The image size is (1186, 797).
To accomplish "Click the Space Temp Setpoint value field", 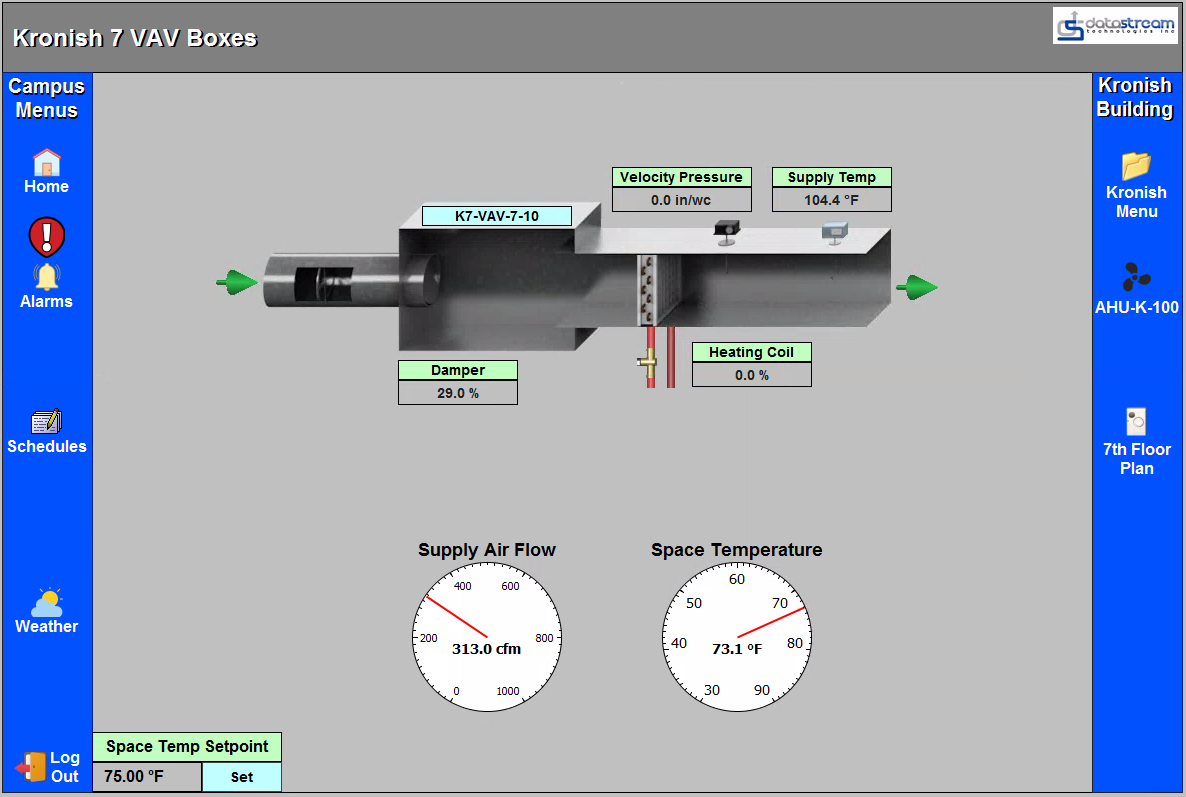I will point(147,777).
